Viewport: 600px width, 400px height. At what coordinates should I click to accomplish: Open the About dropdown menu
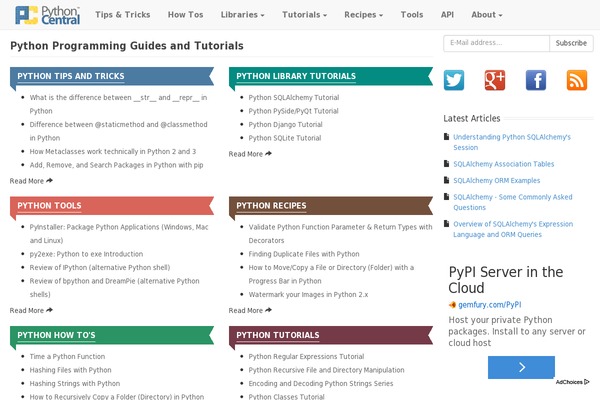(487, 15)
